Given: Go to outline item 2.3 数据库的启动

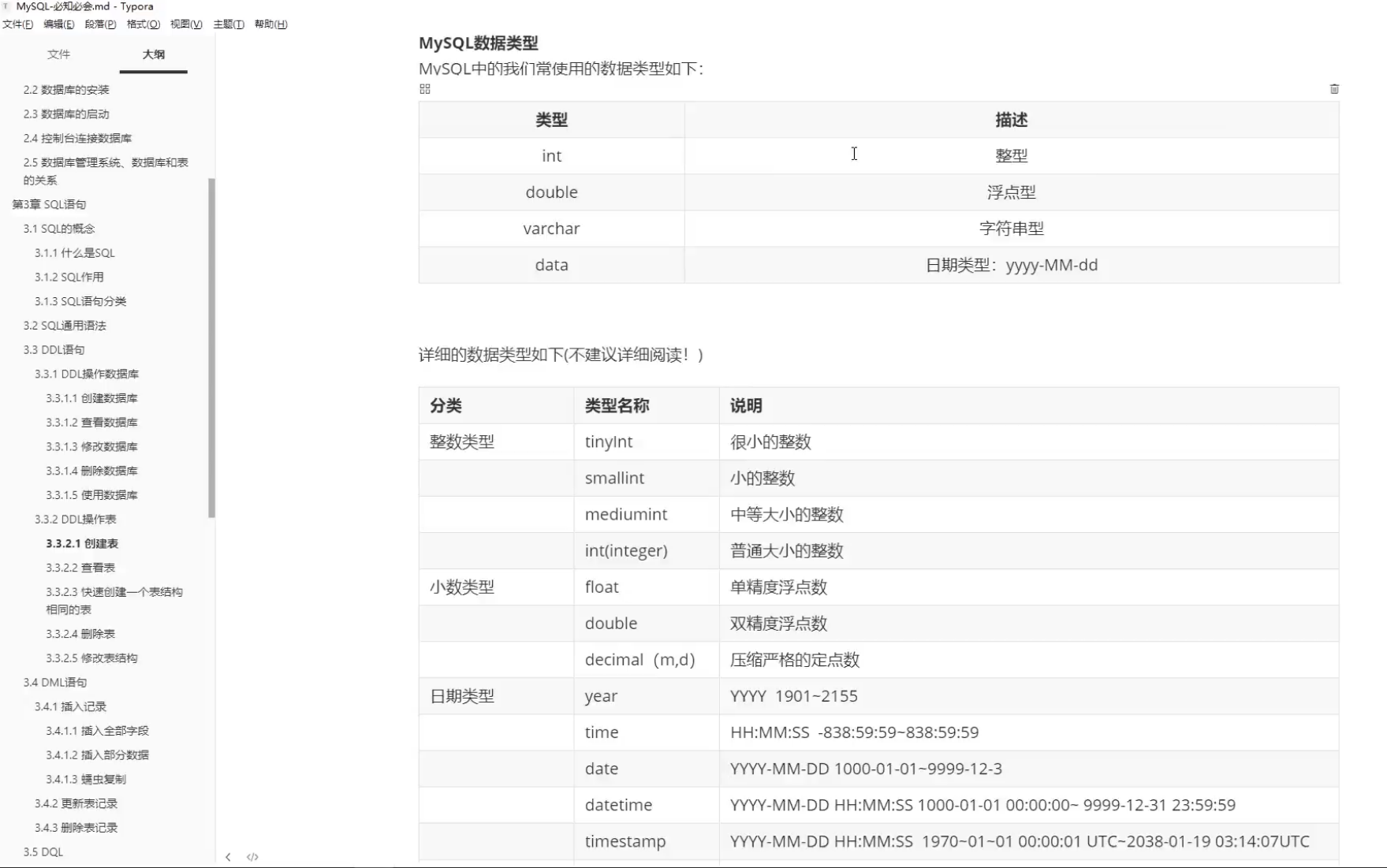Looking at the screenshot, I should (x=66, y=114).
